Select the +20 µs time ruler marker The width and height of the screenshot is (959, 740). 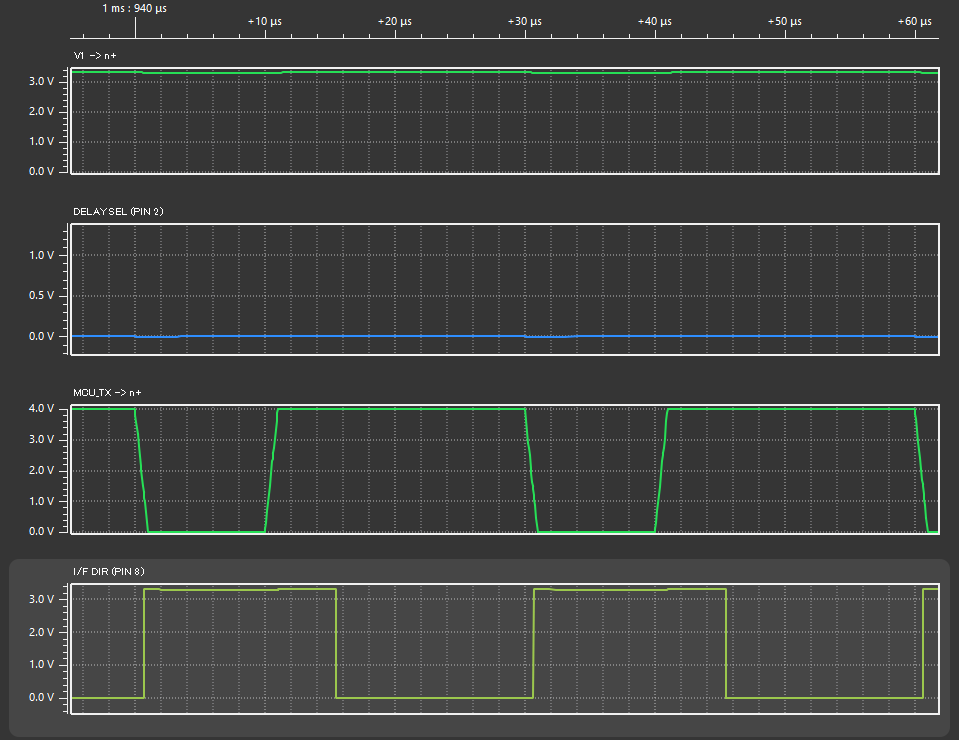pos(395,21)
